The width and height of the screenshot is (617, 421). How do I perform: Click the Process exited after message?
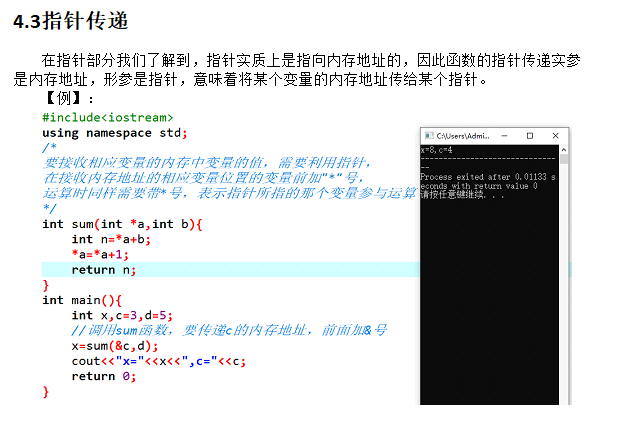488,181
